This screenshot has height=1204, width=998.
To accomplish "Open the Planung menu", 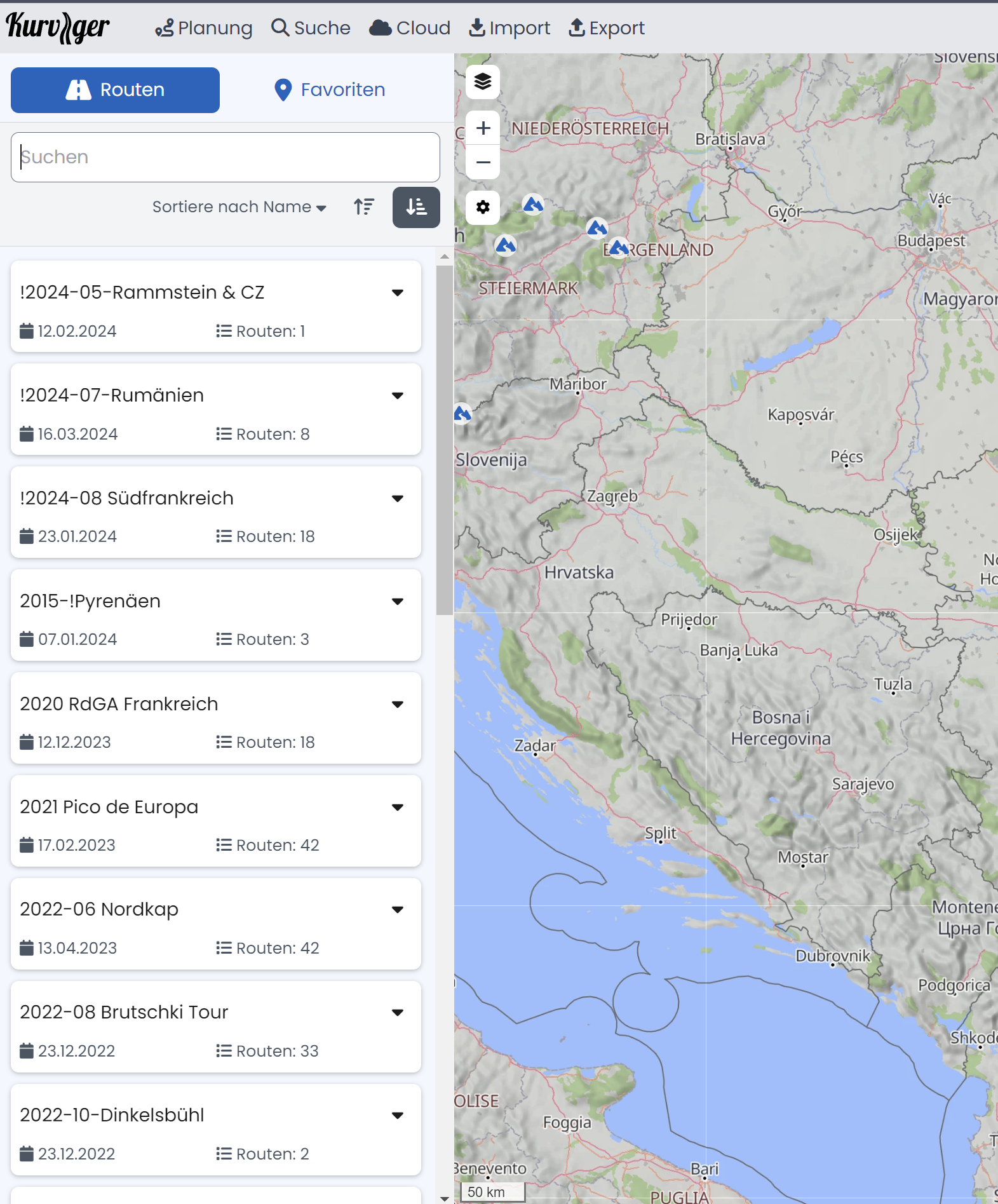I will 204,28.
